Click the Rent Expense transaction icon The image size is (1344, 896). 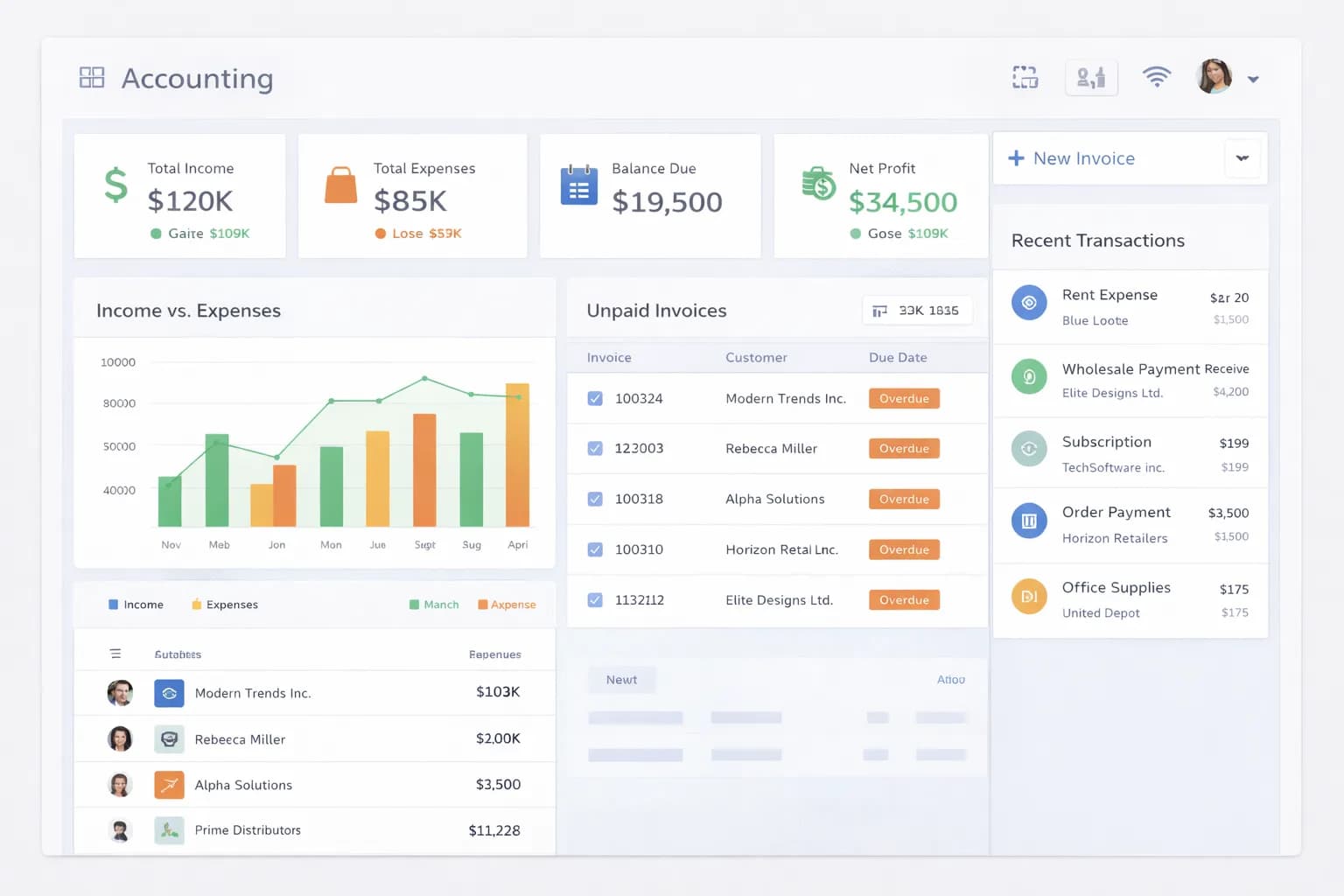point(1029,302)
